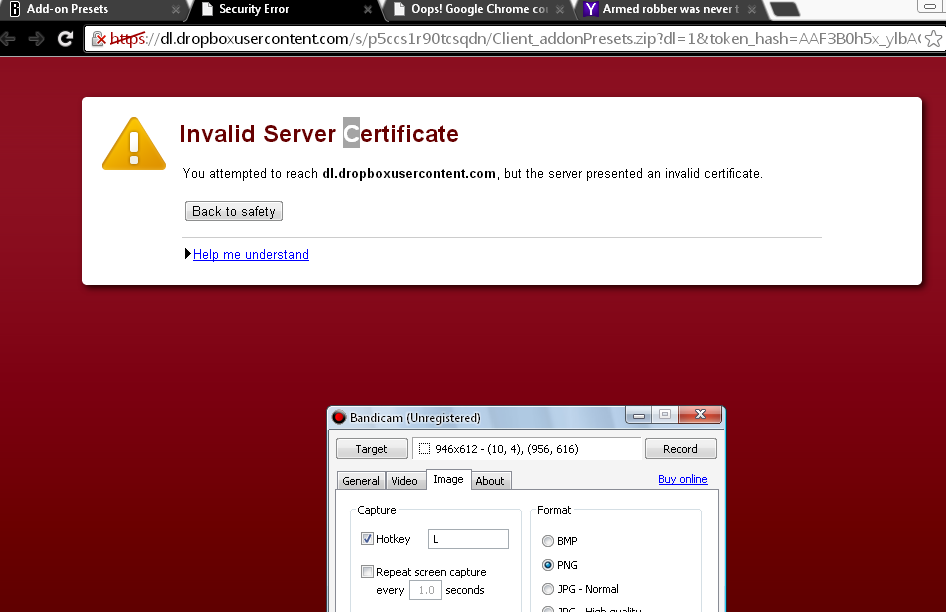The width and height of the screenshot is (946, 612).
Task: Start recording with the Record button
Action: 681,448
